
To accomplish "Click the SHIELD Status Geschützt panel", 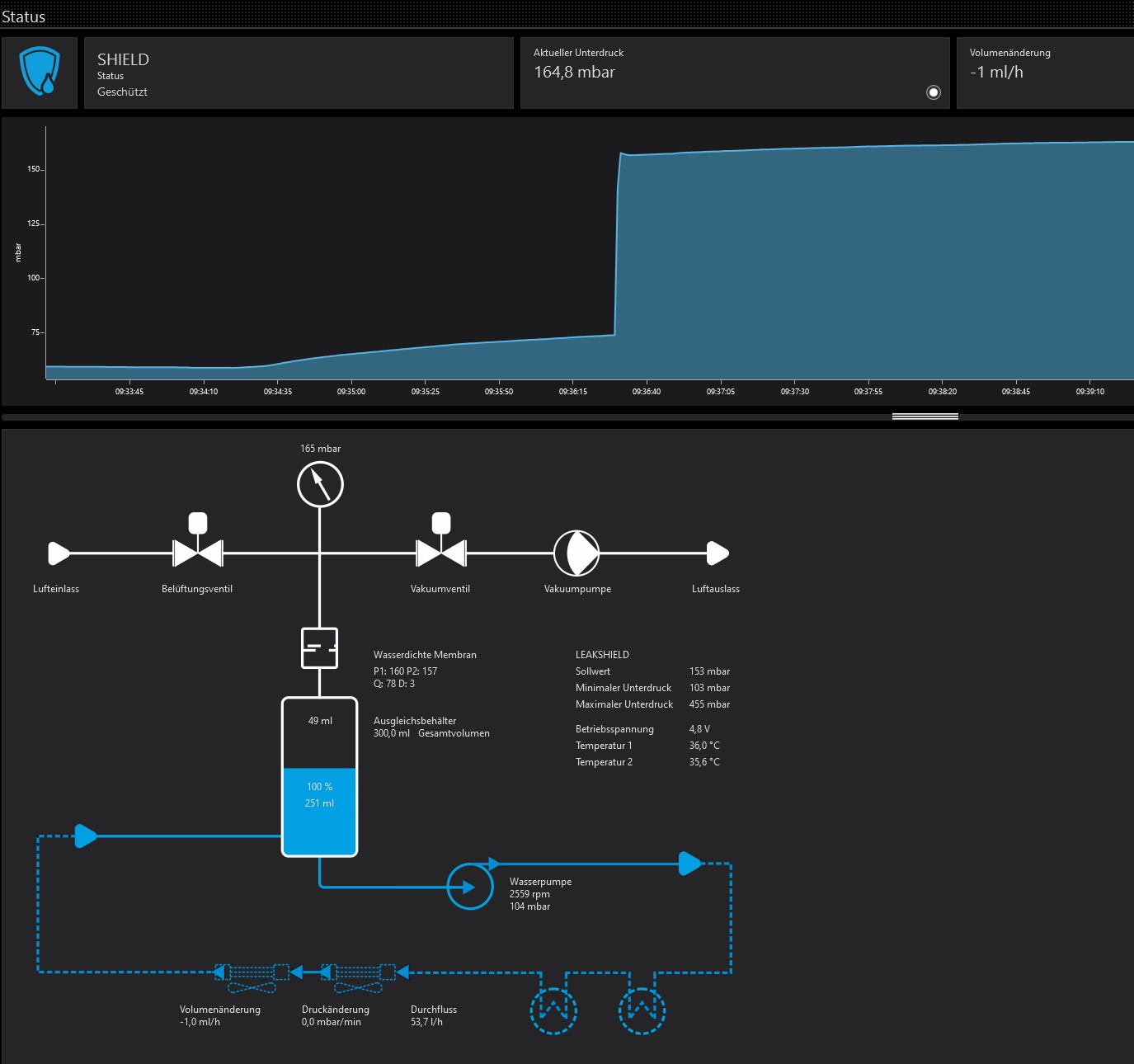I will click(x=299, y=73).
